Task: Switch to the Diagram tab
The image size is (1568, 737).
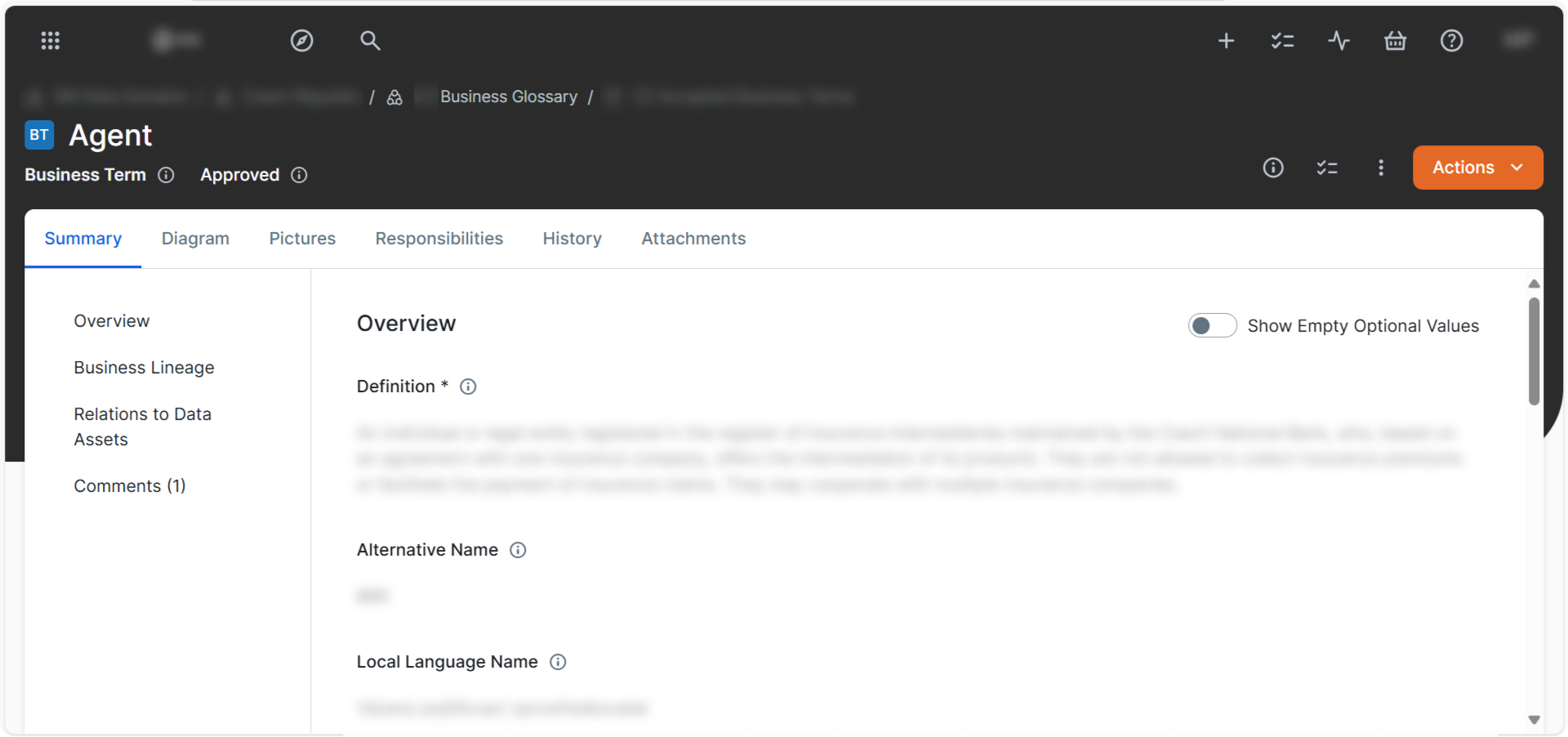Action: tap(194, 239)
